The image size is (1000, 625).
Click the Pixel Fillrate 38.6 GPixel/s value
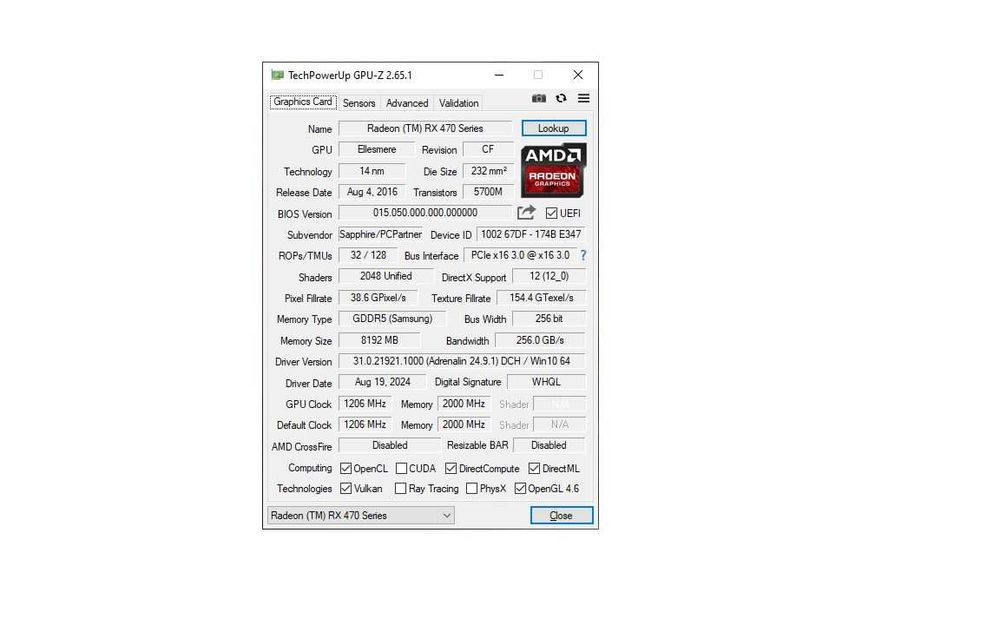378,298
